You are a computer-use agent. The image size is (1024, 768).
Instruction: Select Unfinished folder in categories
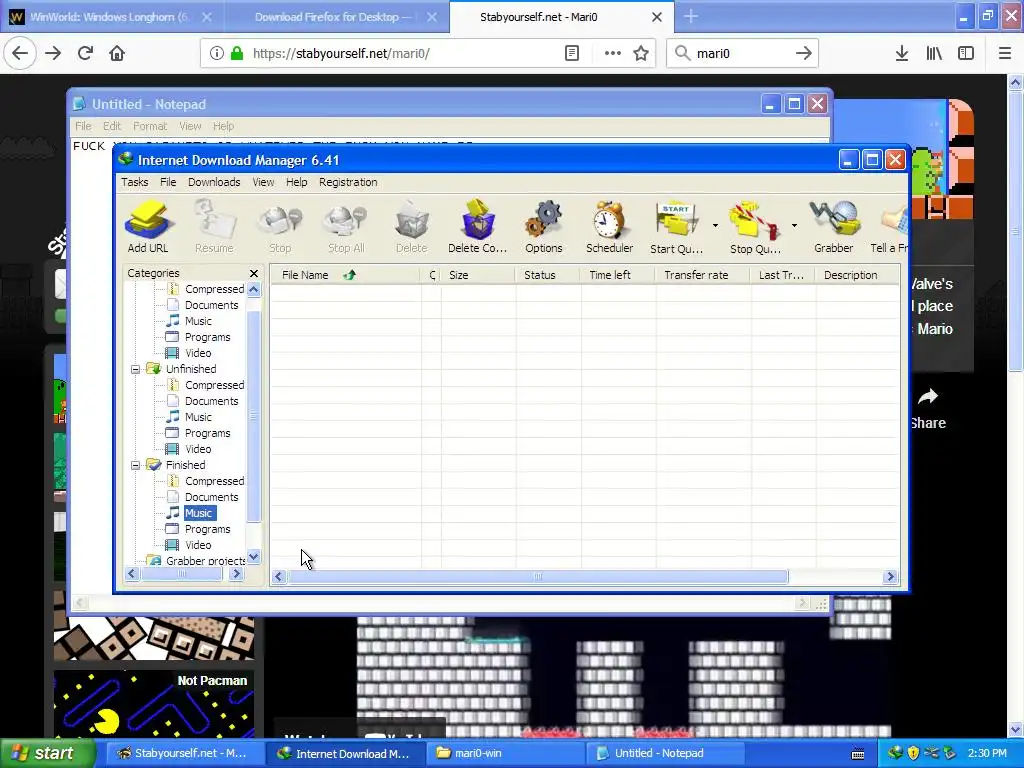[191, 369]
